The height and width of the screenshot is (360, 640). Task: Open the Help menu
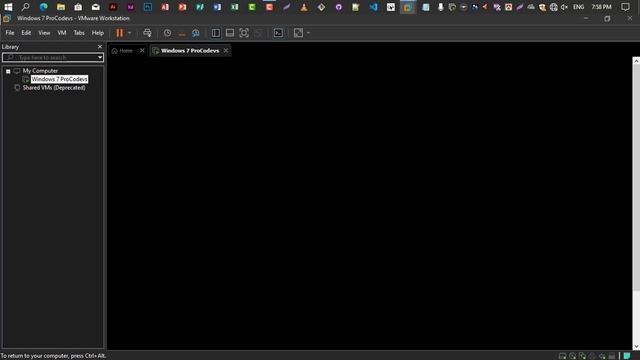click(x=98, y=33)
